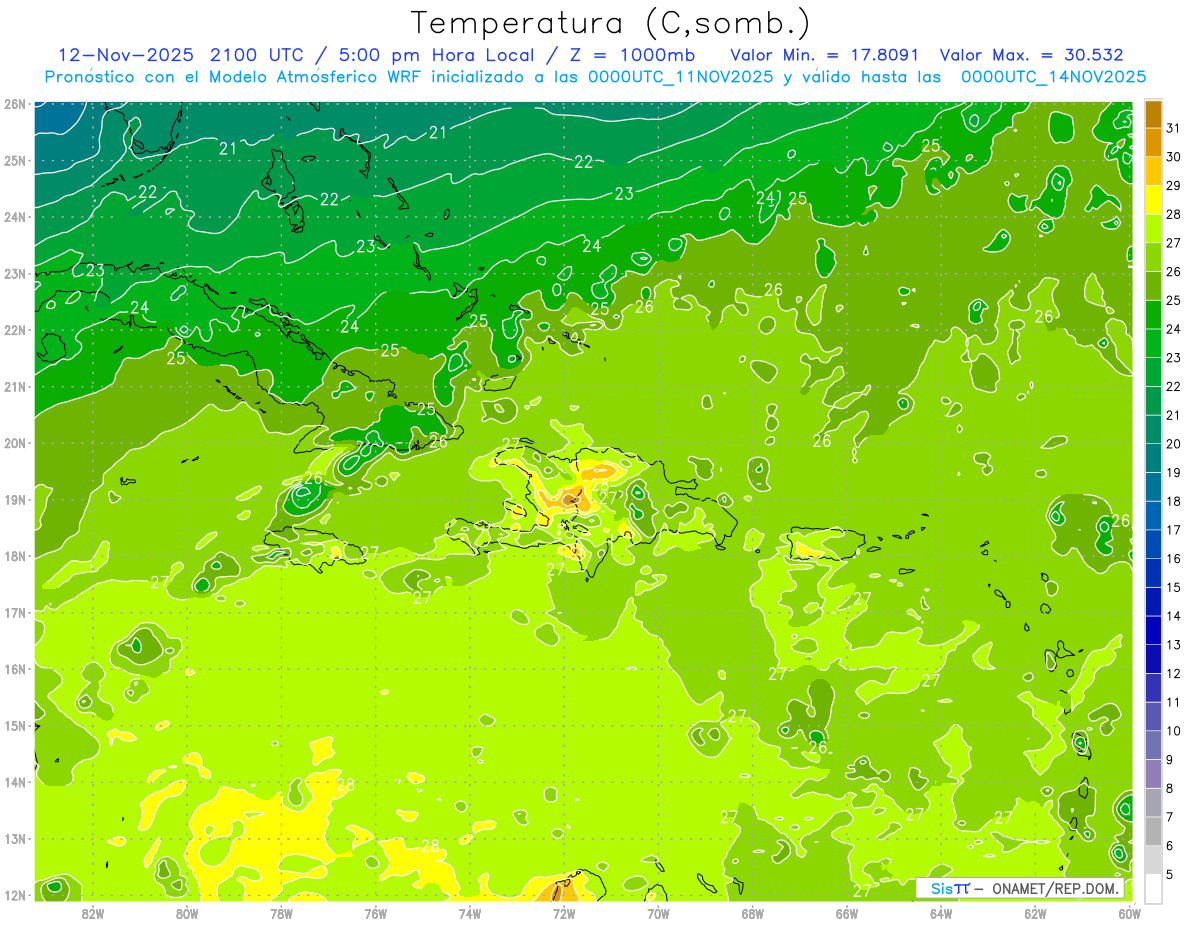
Task: Click the white 5 degree legend swatch
Action: coord(1153,888)
